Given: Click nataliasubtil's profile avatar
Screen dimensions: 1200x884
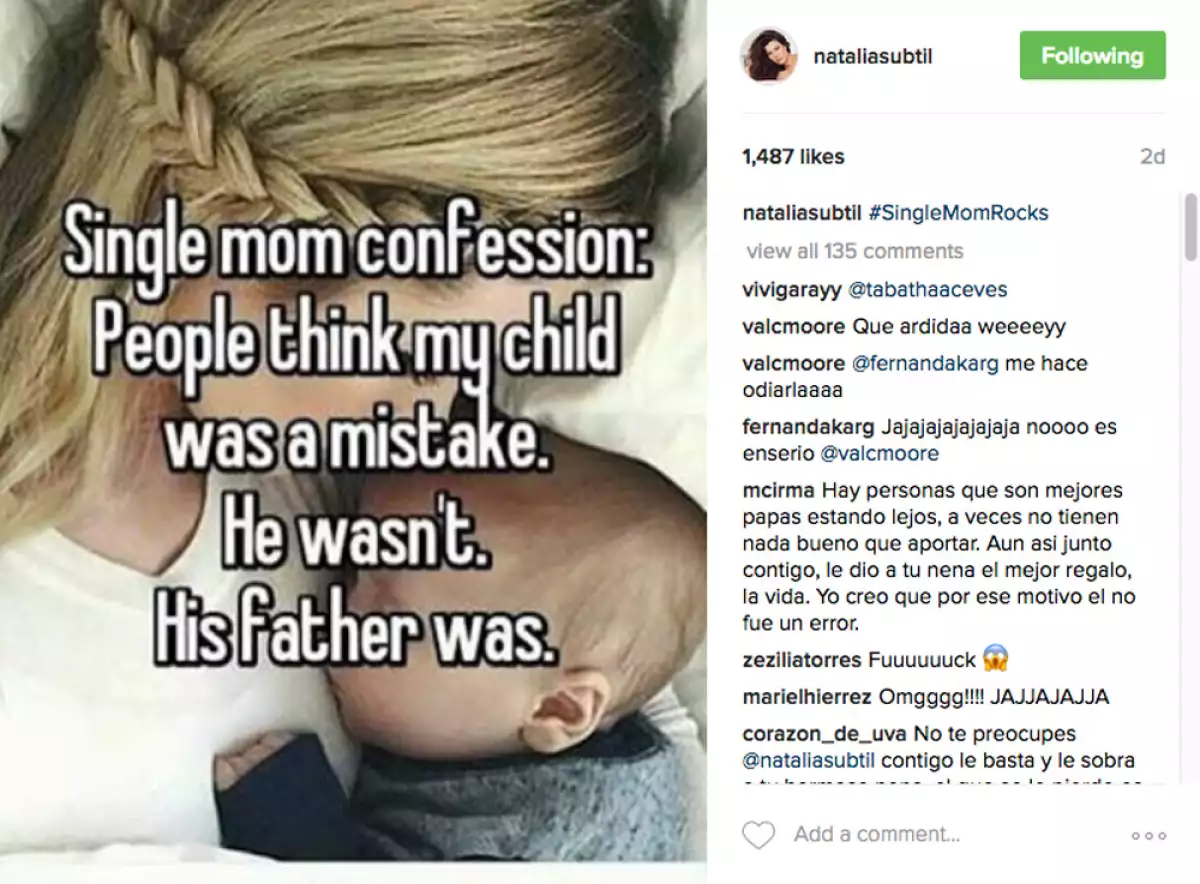Looking at the screenshot, I should click(769, 56).
